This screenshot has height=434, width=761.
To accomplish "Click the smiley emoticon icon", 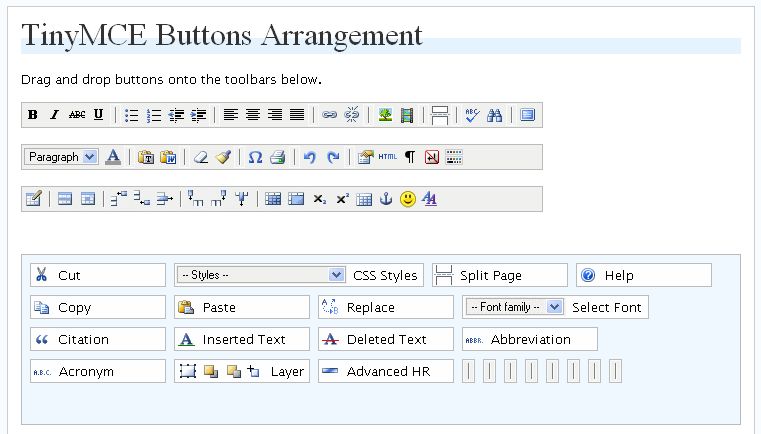I will pos(408,199).
